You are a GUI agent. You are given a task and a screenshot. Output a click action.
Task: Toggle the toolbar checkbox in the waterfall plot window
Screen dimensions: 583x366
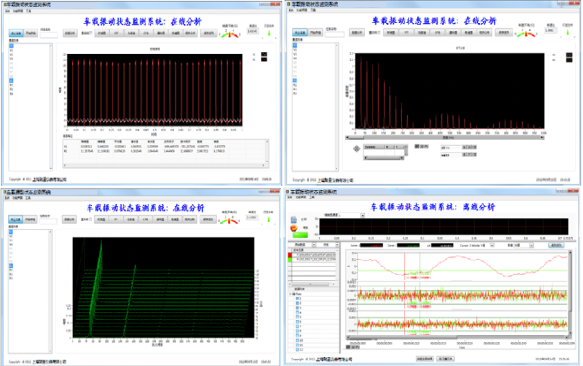point(90,219)
